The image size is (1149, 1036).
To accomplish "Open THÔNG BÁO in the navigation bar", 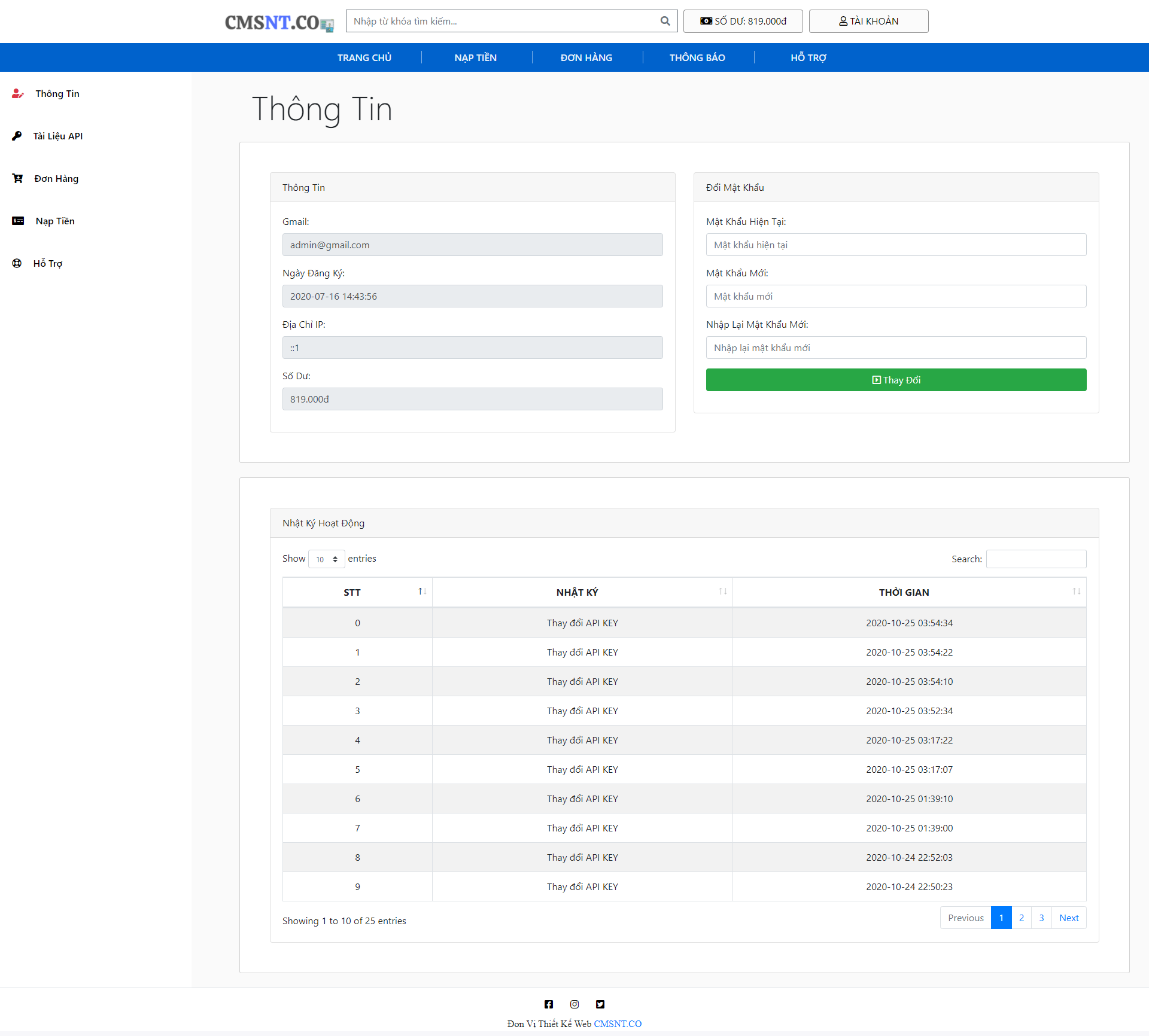I will pos(697,57).
